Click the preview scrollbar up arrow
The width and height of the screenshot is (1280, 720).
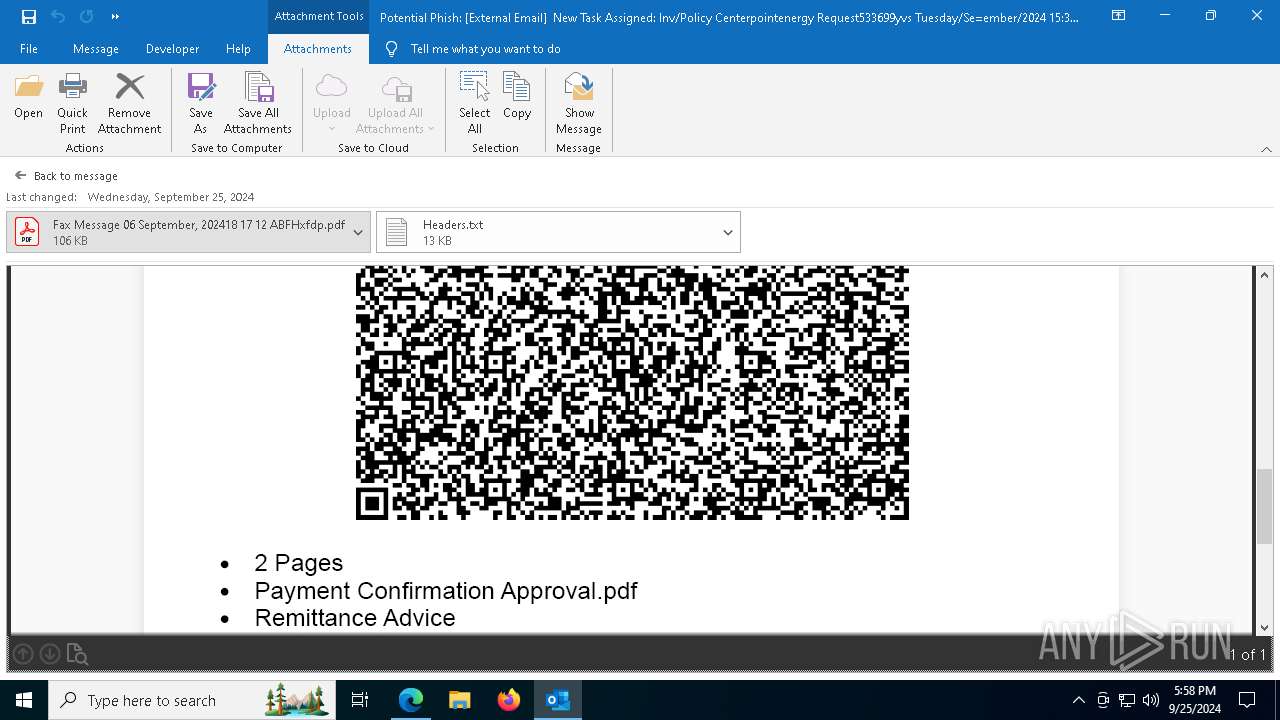pos(1264,275)
